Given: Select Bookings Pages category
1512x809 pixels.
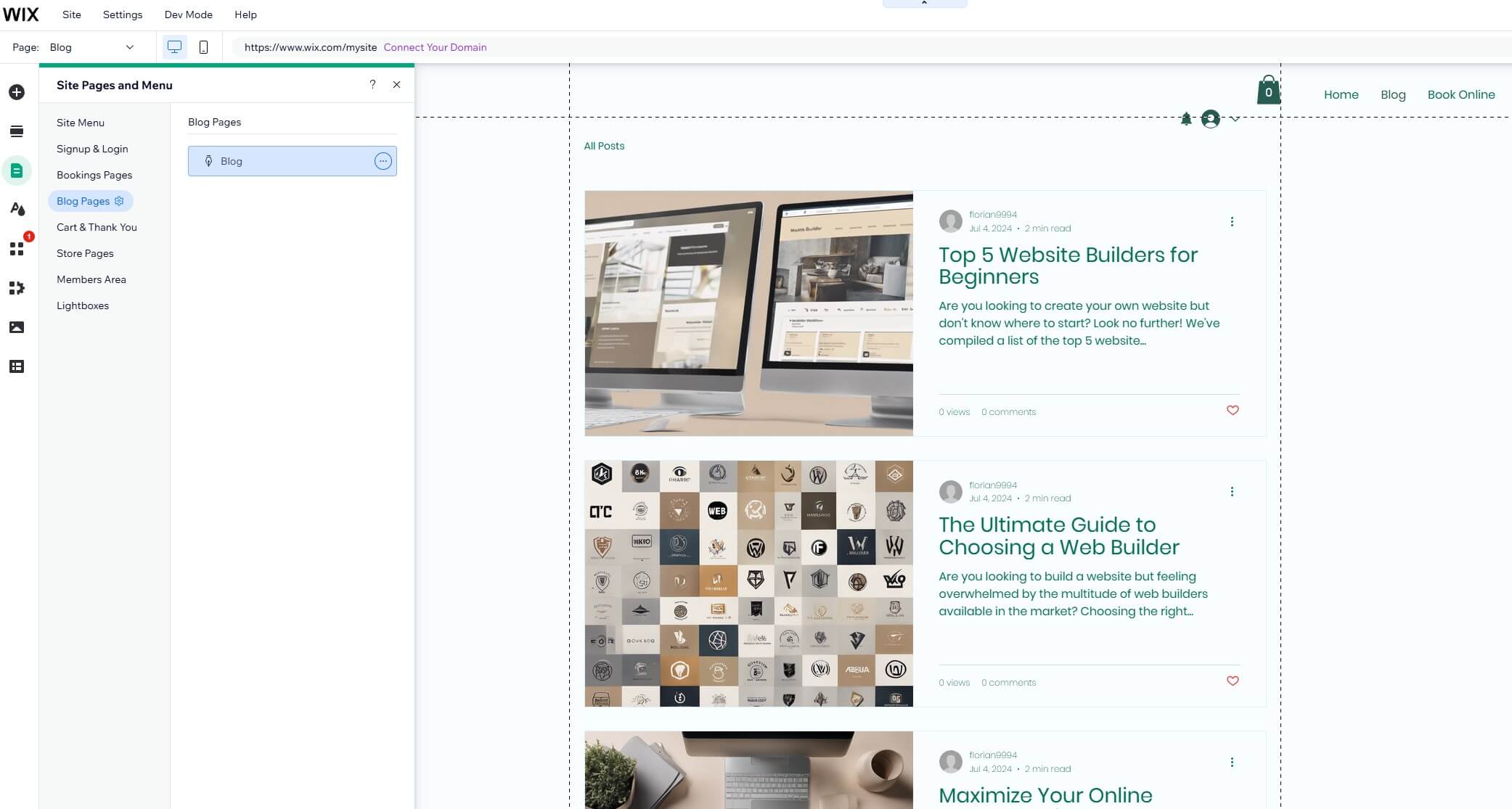Looking at the screenshot, I should tap(94, 175).
